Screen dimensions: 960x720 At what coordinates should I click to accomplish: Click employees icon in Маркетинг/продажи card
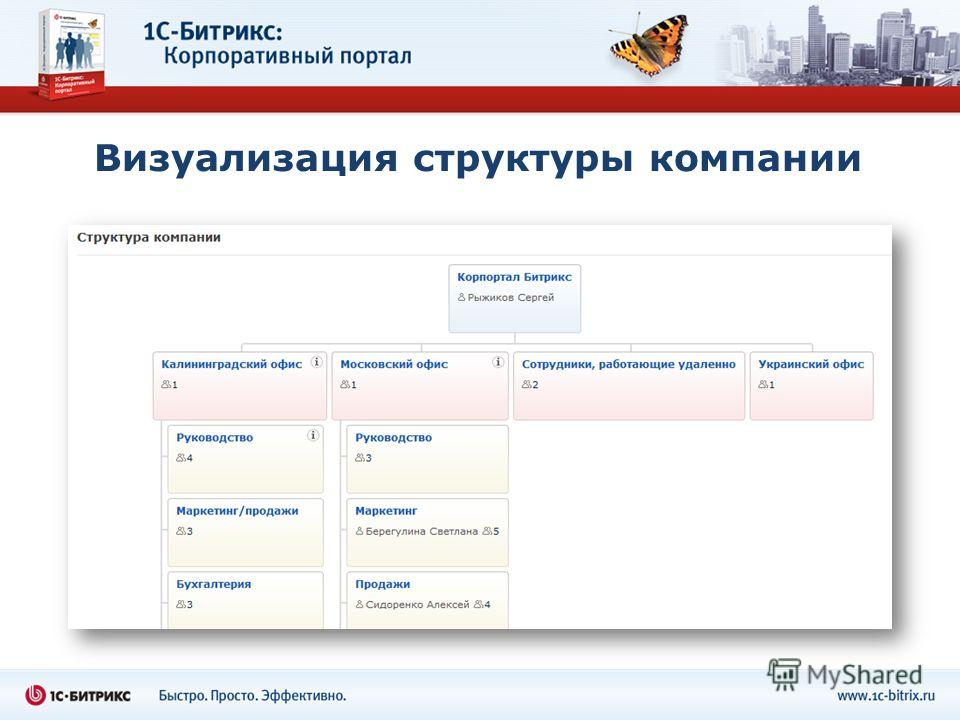(181, 531)
